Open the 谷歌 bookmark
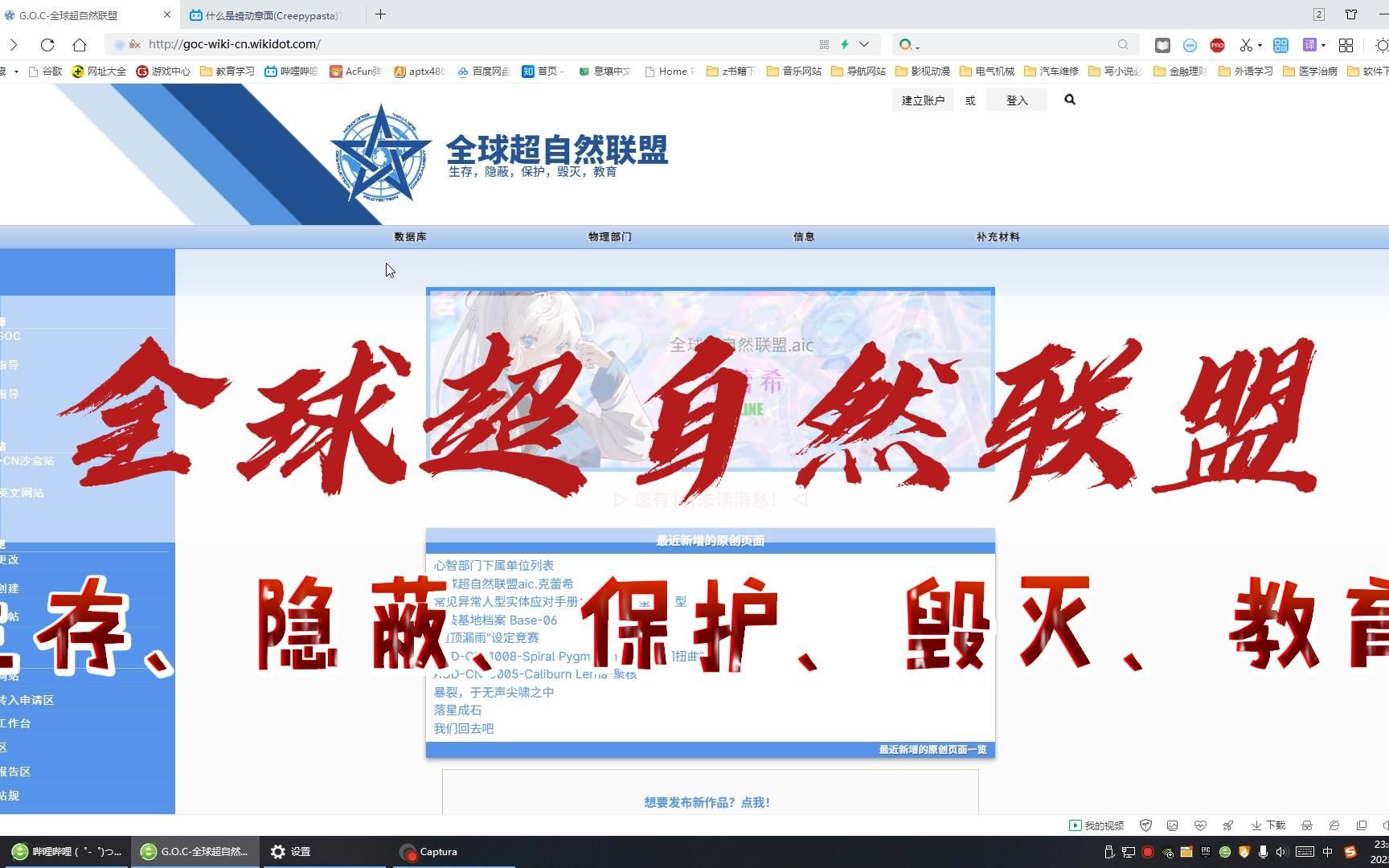Image resolution: width=1389 pixels, height=868 pixels. pos(45,72)
